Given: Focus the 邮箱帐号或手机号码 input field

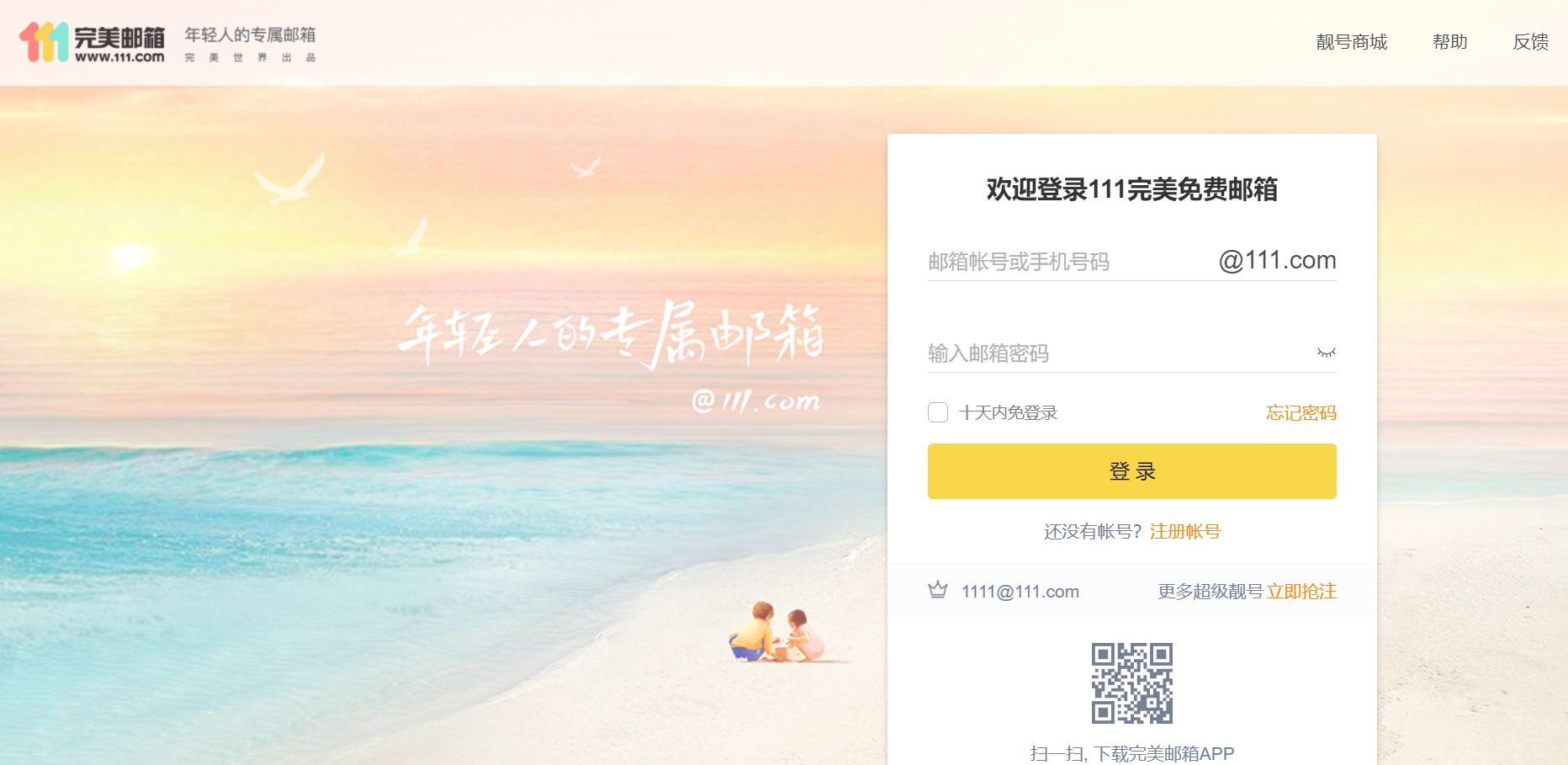Looking at the screenshot, I should click(1068, 262).
